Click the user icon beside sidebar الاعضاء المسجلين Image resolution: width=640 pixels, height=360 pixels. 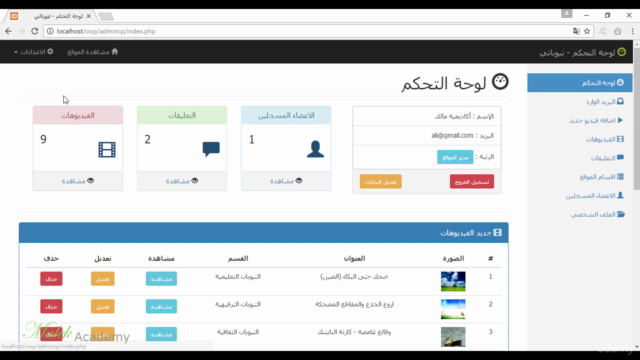point(620,195)
